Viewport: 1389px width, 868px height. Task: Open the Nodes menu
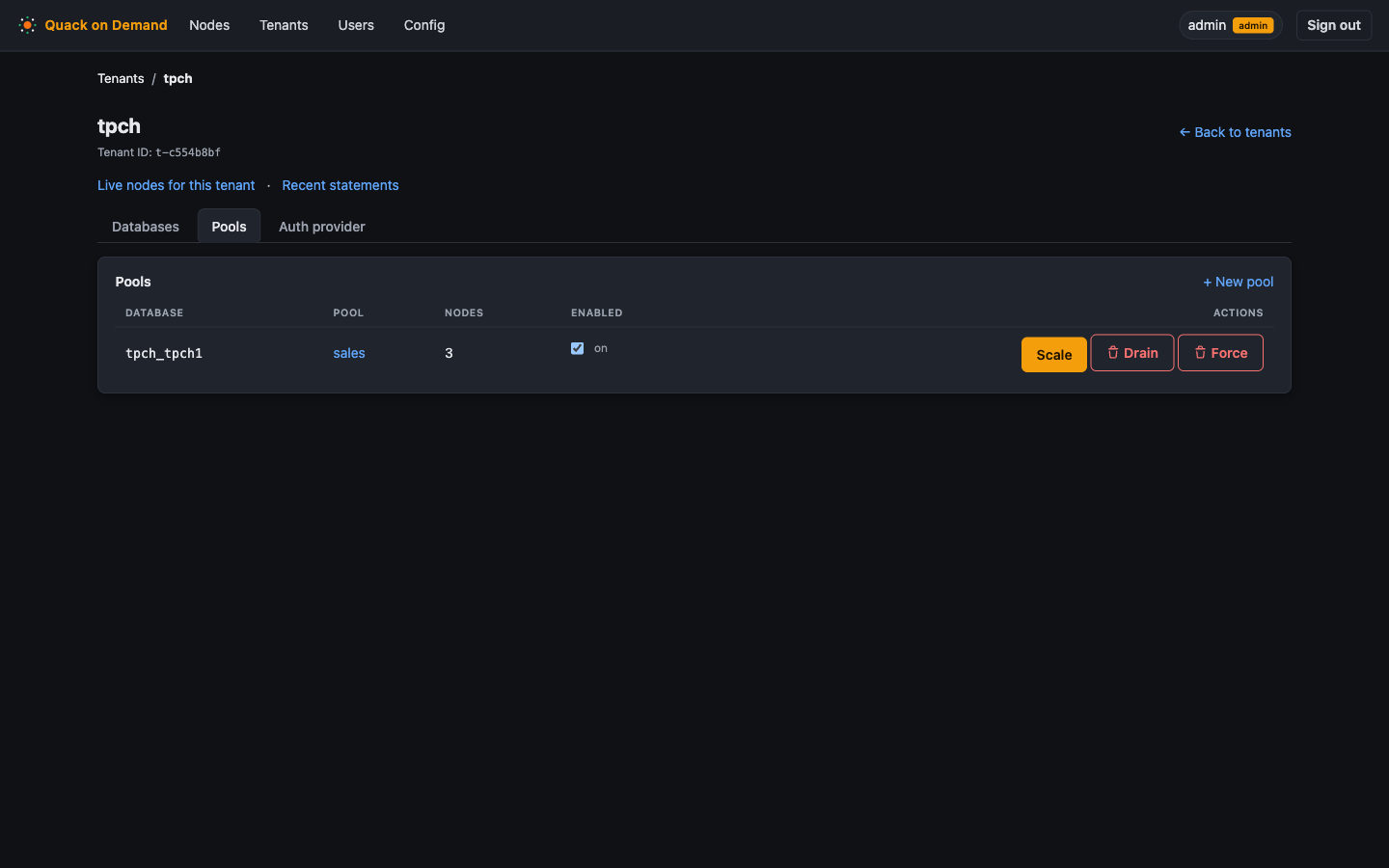[209, 25]
